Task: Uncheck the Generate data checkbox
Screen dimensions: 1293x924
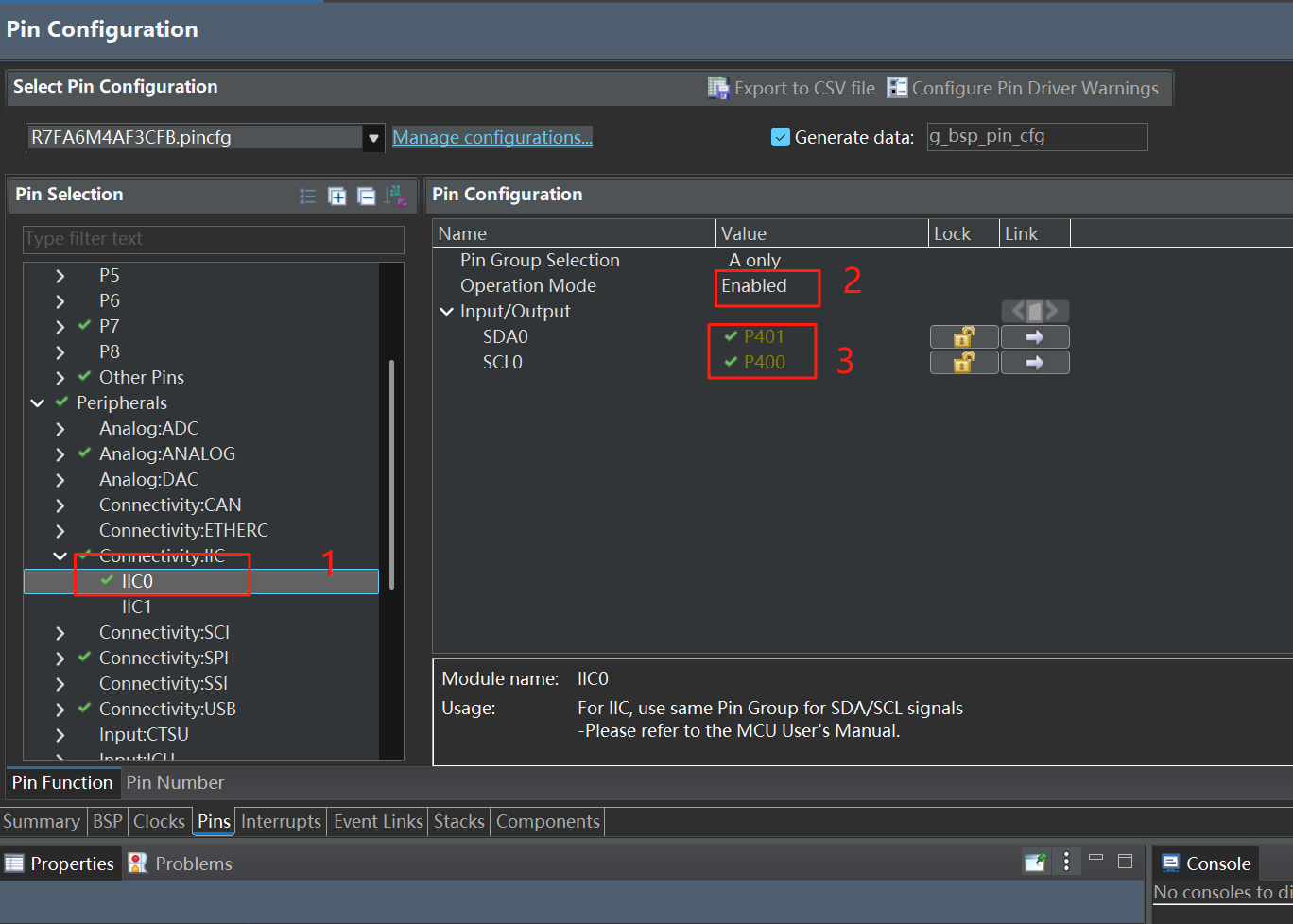Action: click(x=781, y=137)
